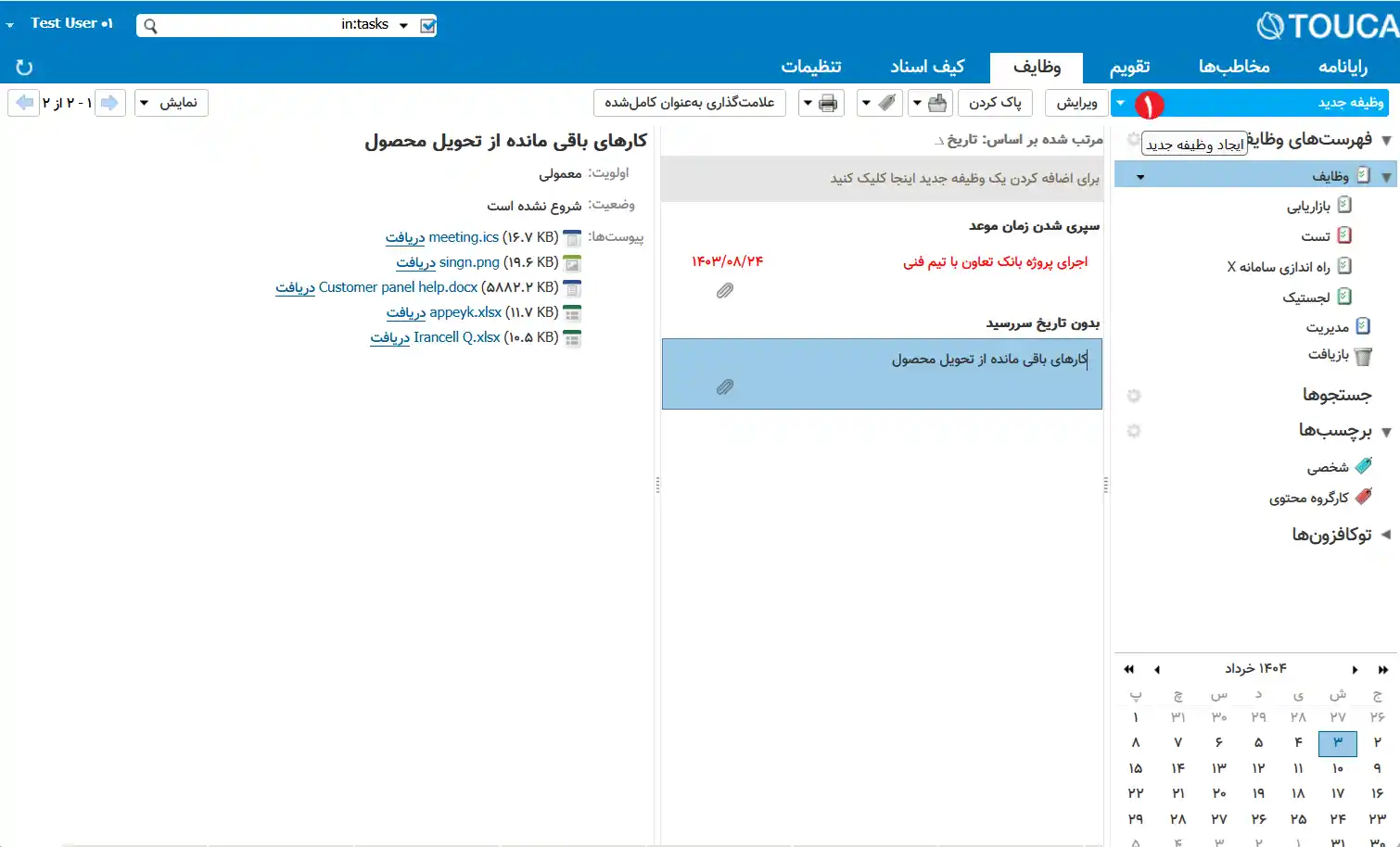The height and width of the screenshot is (847, 1400).
Task: Open the تست task list
Action: coord(1326,236)
